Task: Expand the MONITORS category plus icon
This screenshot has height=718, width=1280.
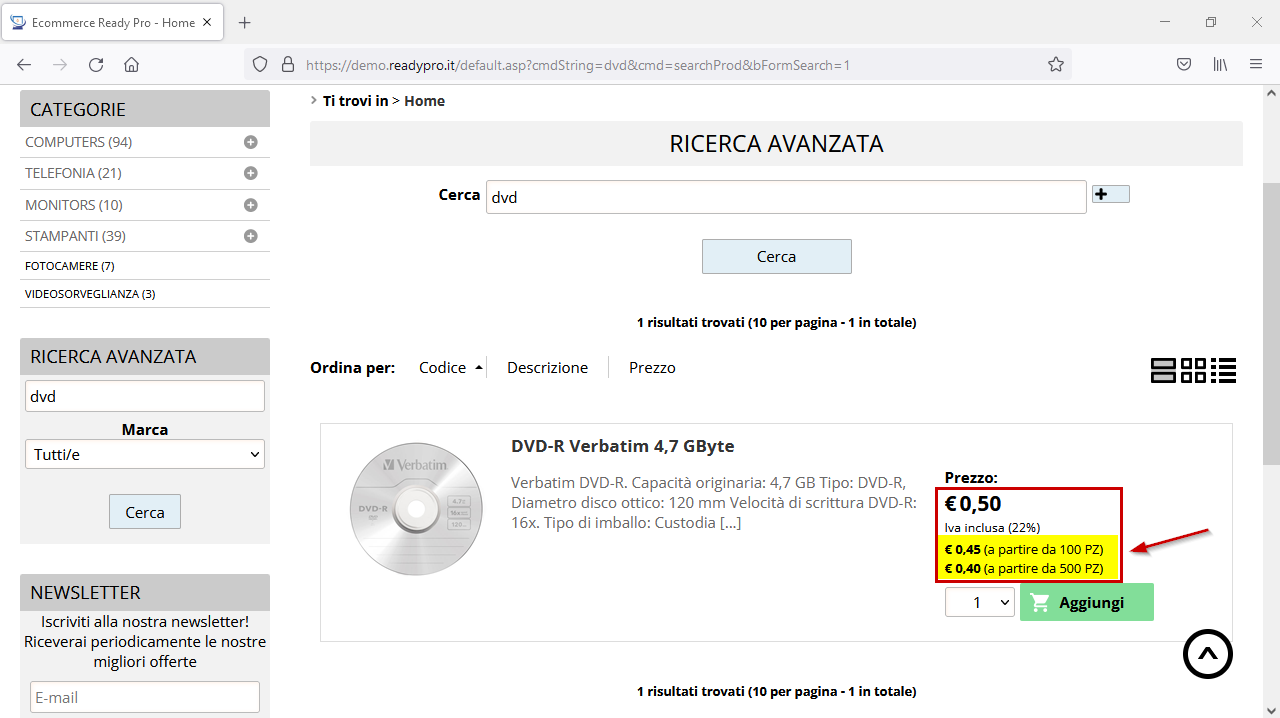Action: click(251, 205)
